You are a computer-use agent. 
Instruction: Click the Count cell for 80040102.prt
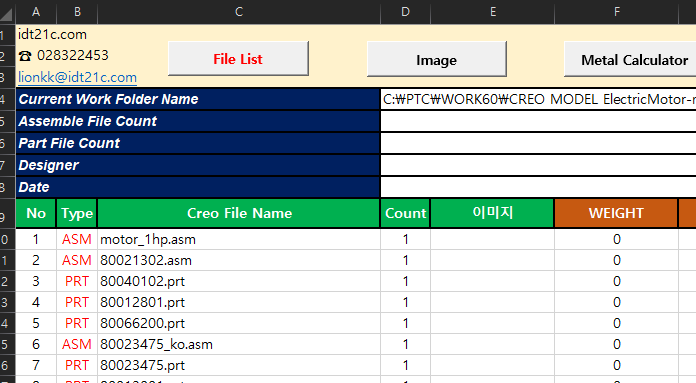[405, 281]
